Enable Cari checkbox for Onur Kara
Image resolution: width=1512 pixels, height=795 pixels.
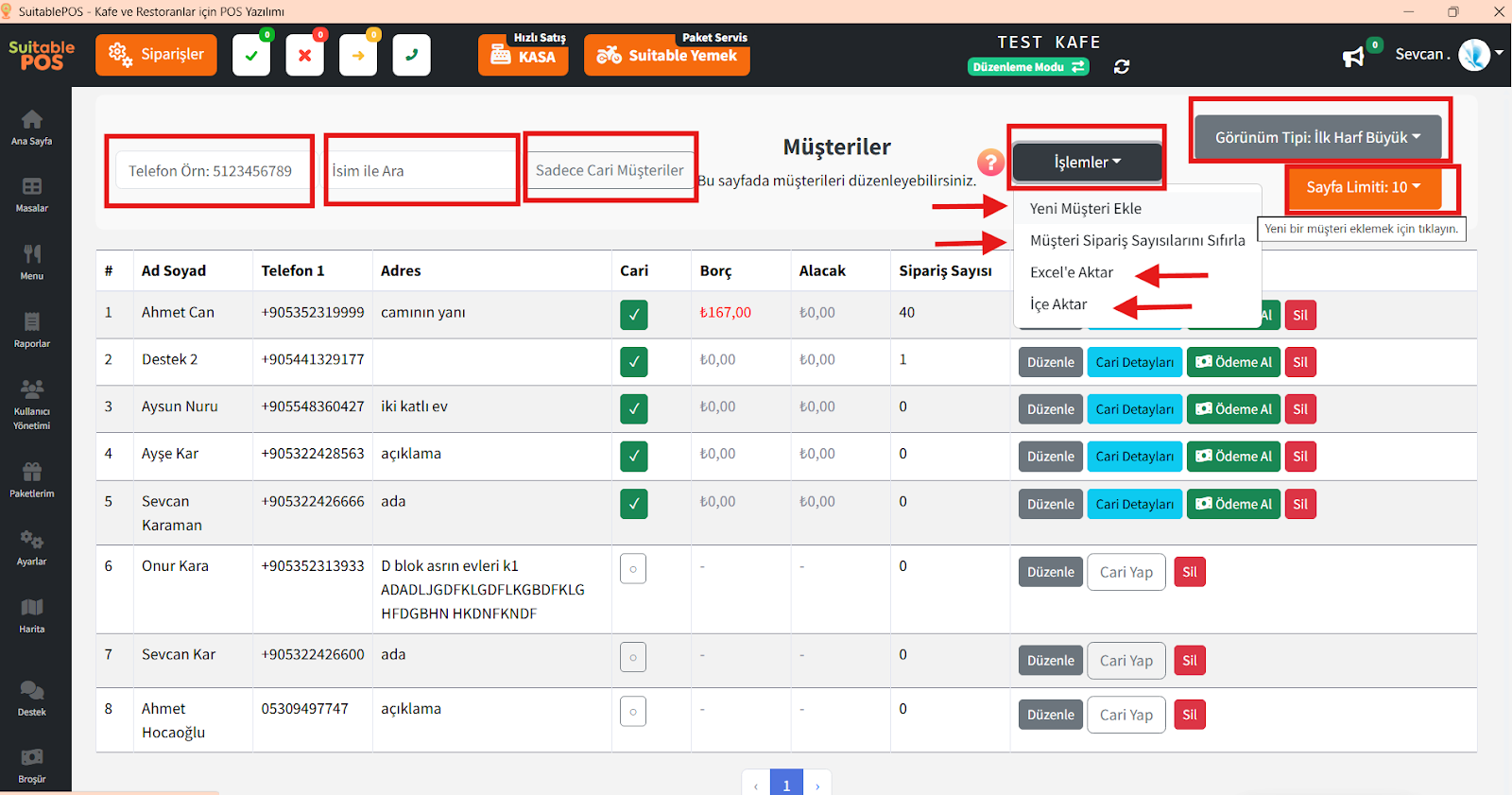633,568
